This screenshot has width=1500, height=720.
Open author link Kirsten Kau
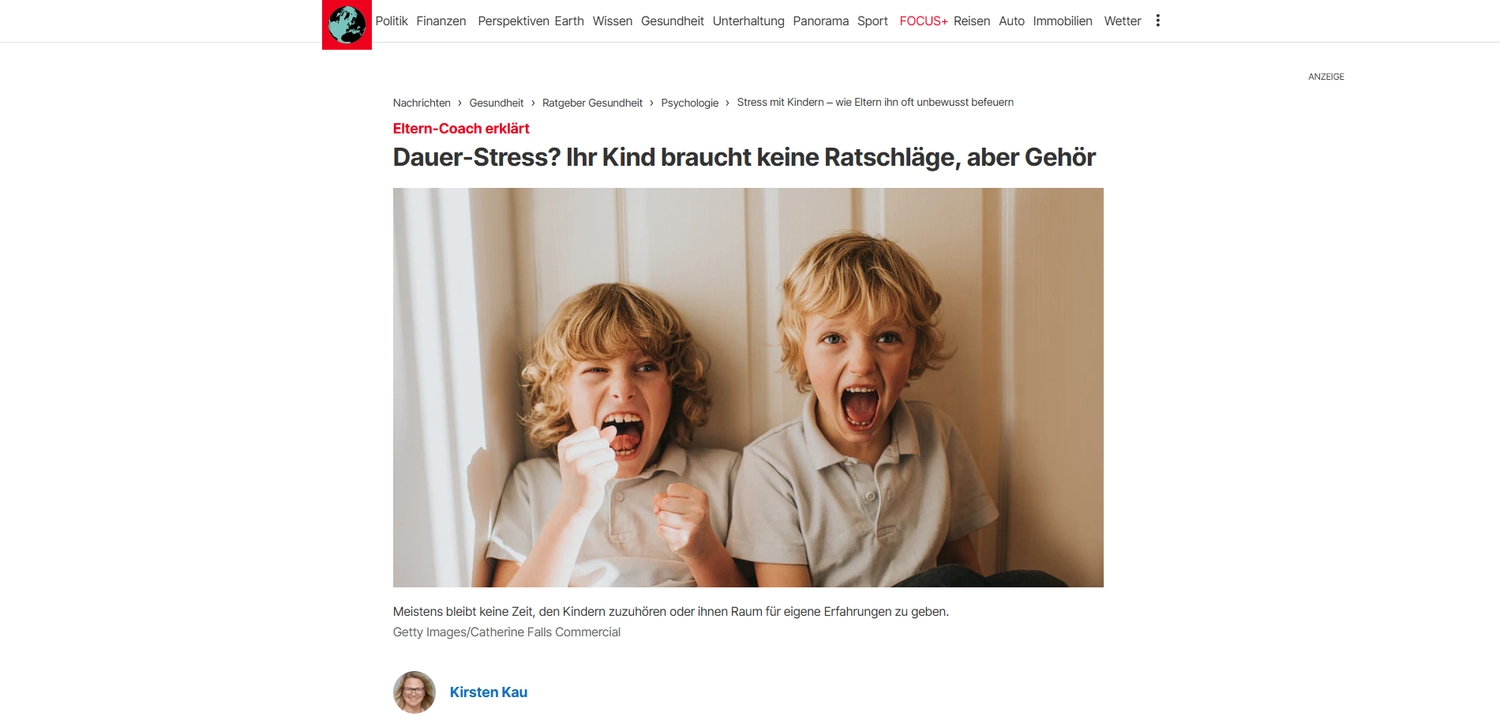click(488, 692)
